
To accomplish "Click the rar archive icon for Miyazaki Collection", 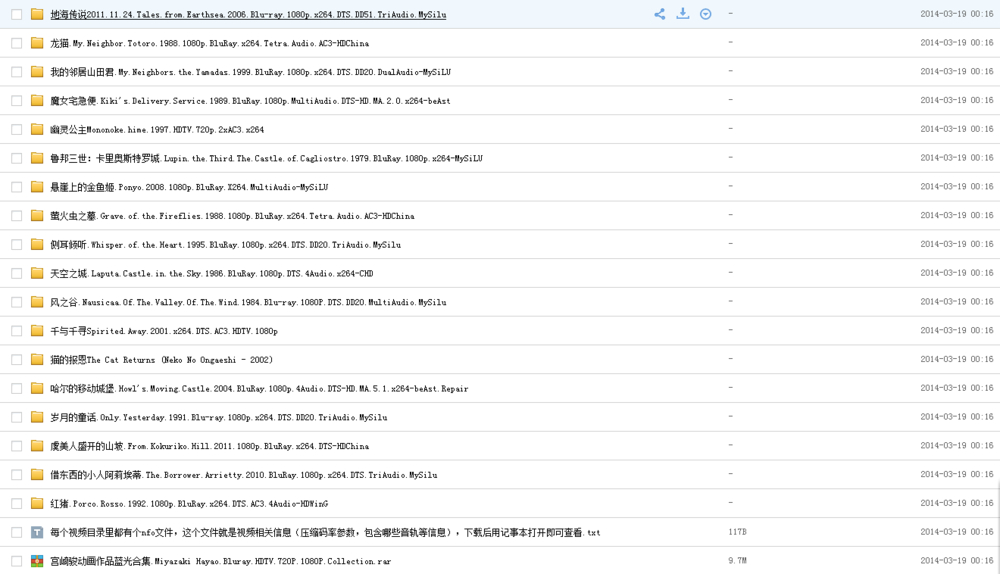I will (37, 561).
